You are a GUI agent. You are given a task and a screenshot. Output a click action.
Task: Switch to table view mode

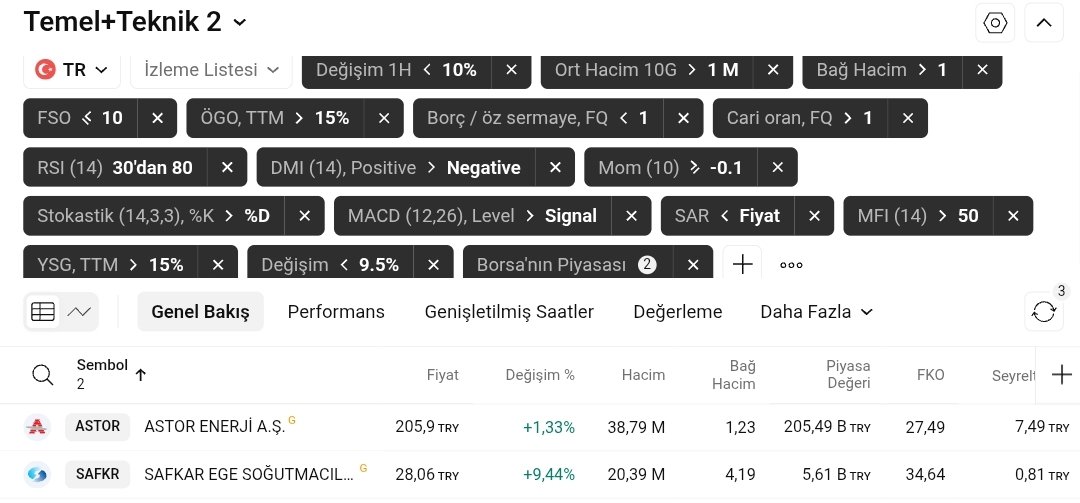[x=43, y=312]
